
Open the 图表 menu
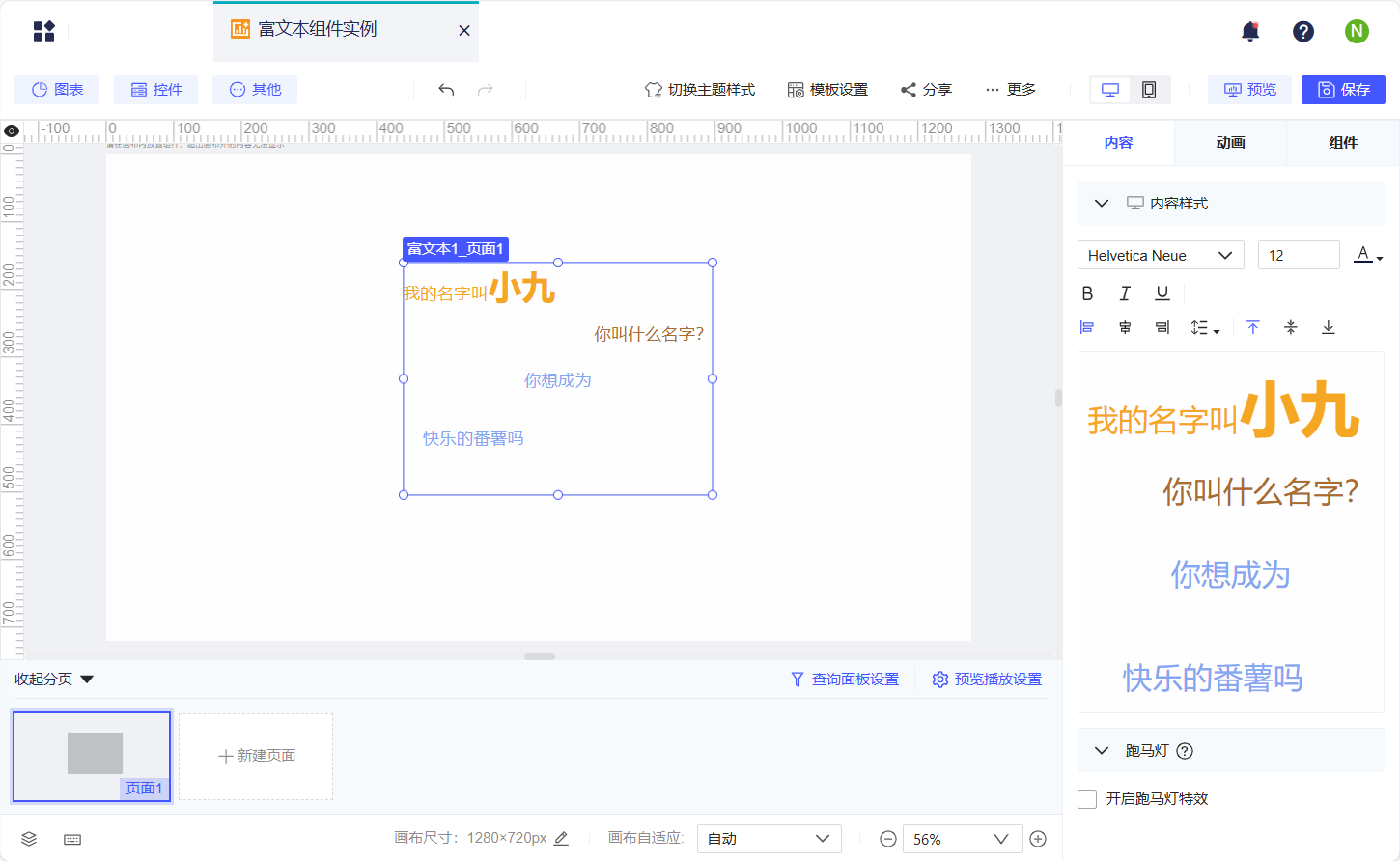(x=57, y=90)
